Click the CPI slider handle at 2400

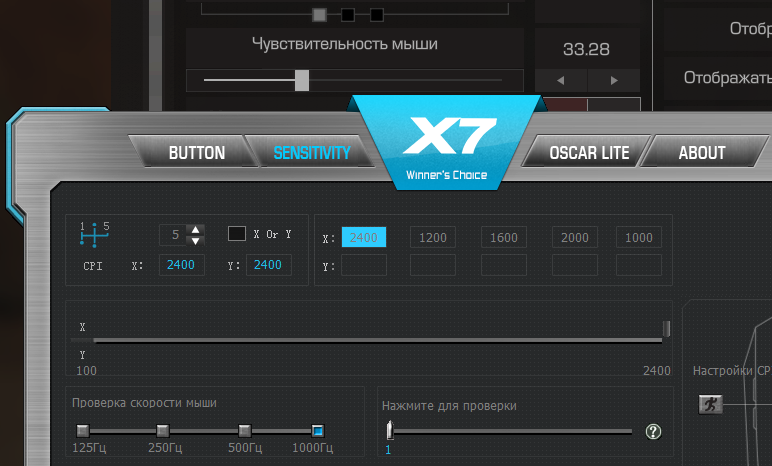[666, 329]
